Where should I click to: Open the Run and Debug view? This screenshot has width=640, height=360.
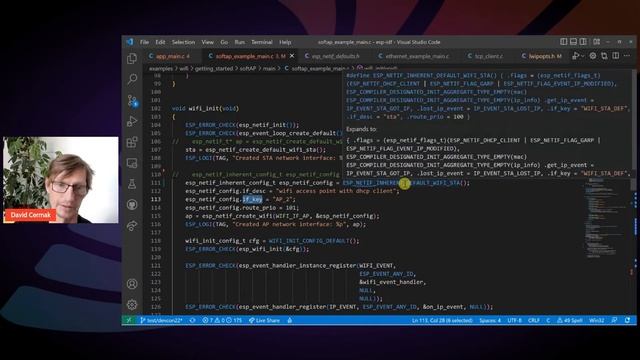[132, 121]
